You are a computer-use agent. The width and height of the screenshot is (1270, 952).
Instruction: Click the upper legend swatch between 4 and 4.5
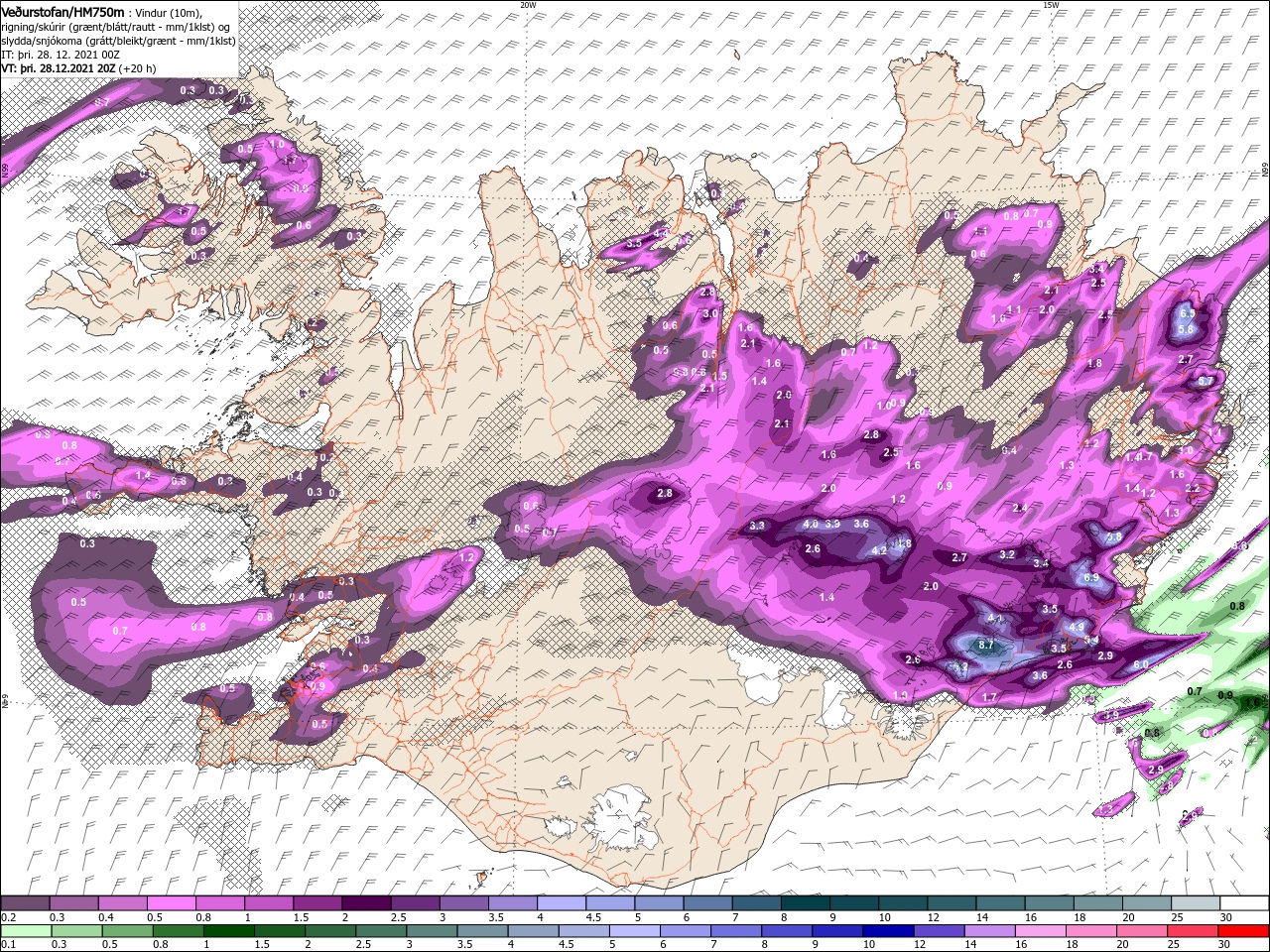pos(562,903)
